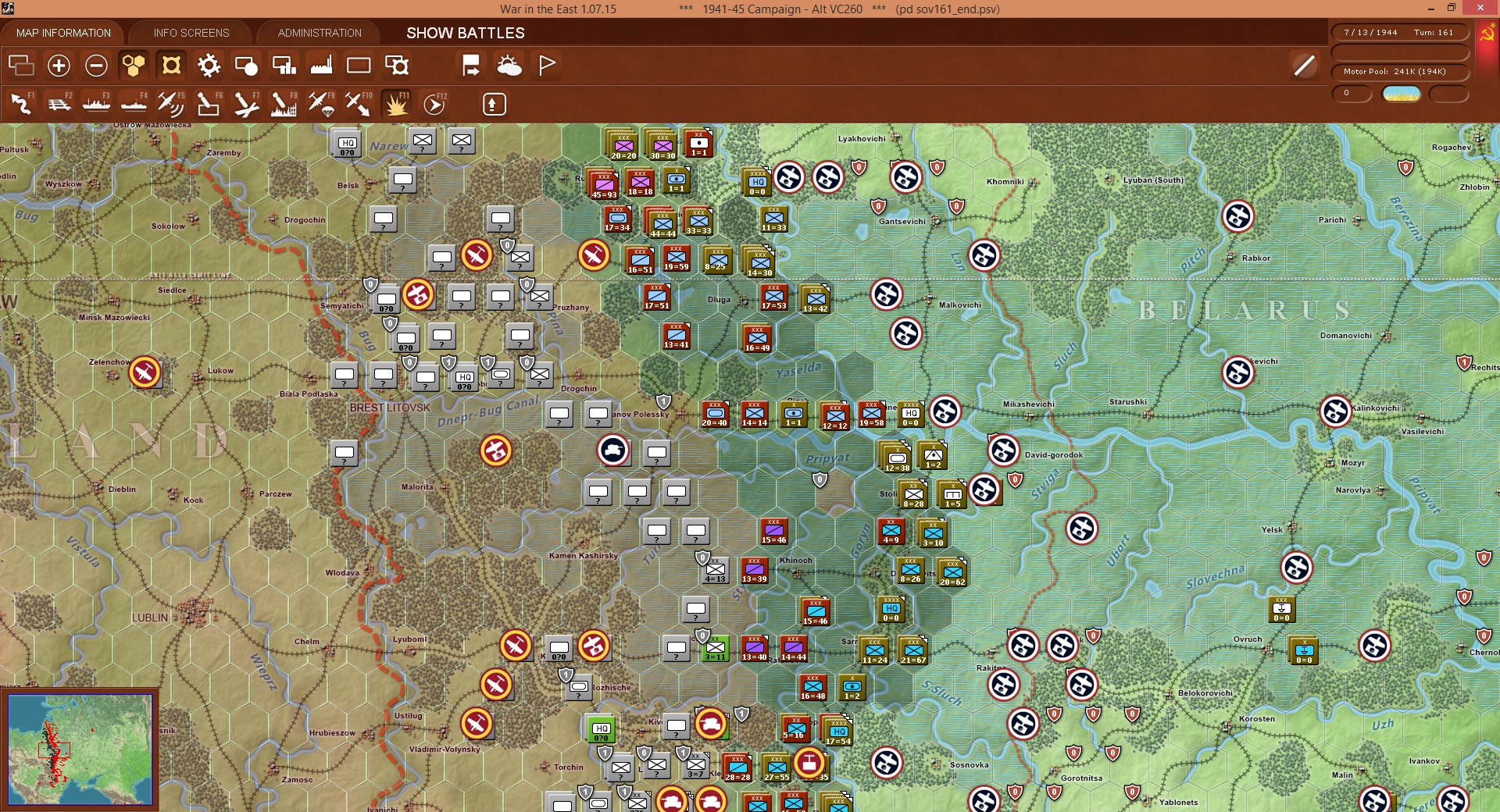The image size is (1500, 812).
Task: Select F7 bomb airfield mode
Action: point(246,104)
